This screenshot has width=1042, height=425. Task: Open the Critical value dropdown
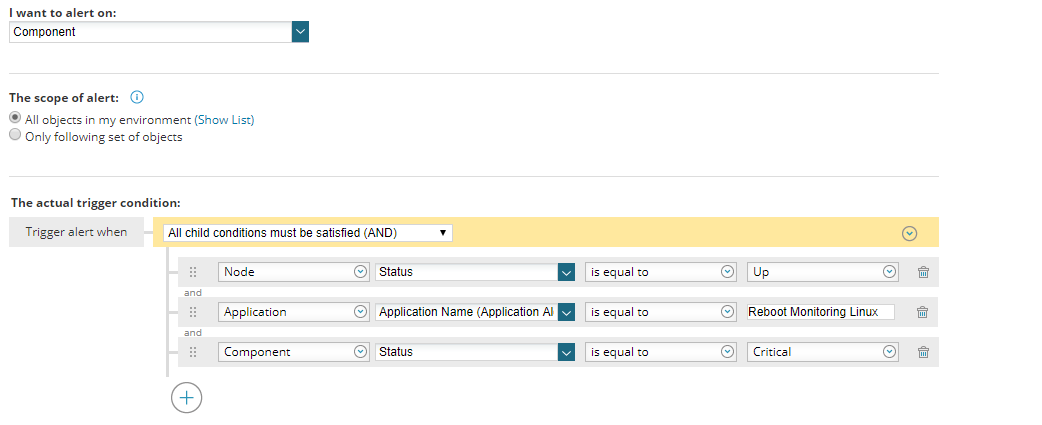[x=823, y=352]
